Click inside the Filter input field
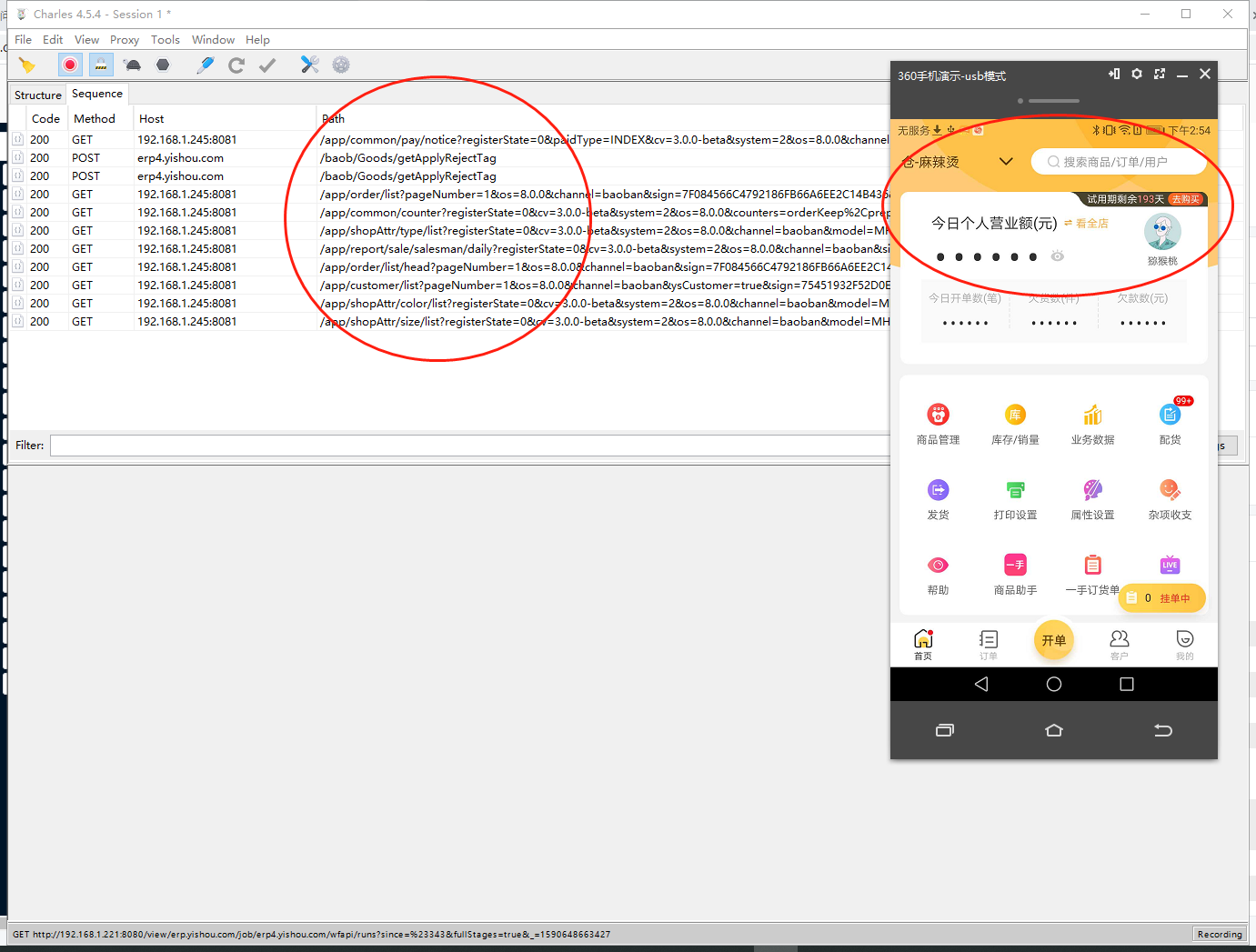 469,446
